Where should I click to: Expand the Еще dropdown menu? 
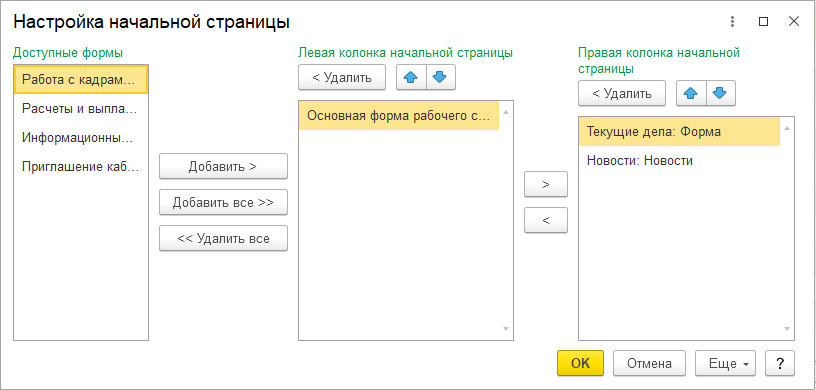[x=725, y=363]
